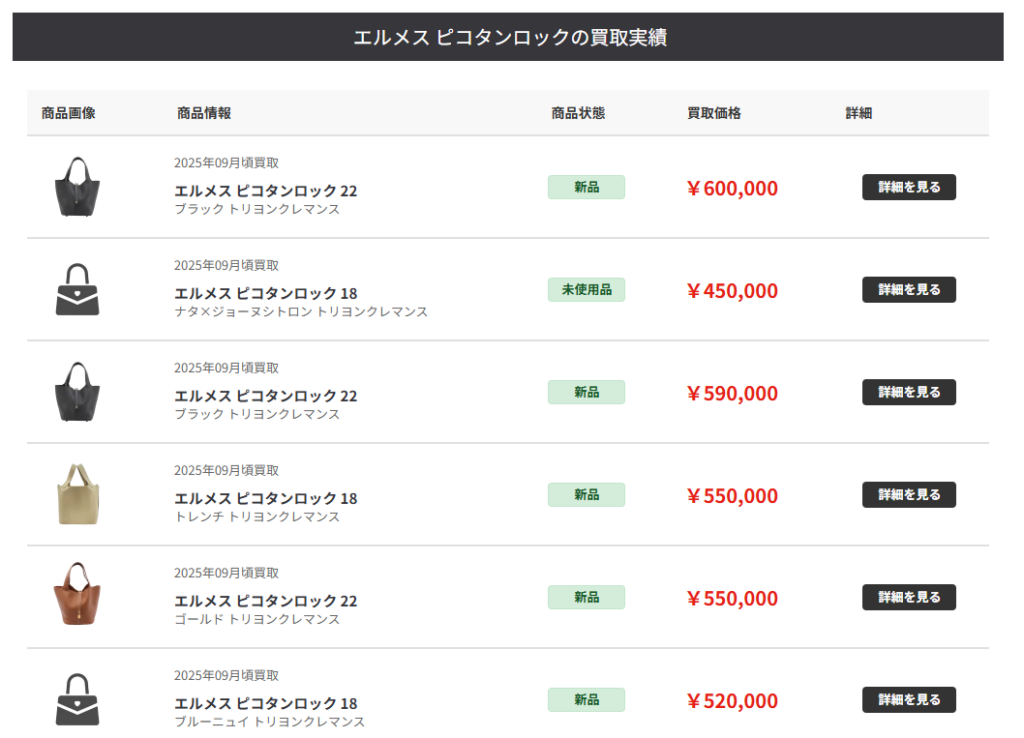Click ブラック トリヨンクレマンス in the ¥600,000 row
The height and width of the screenshot is (738, 1024).
click(257, 210)
